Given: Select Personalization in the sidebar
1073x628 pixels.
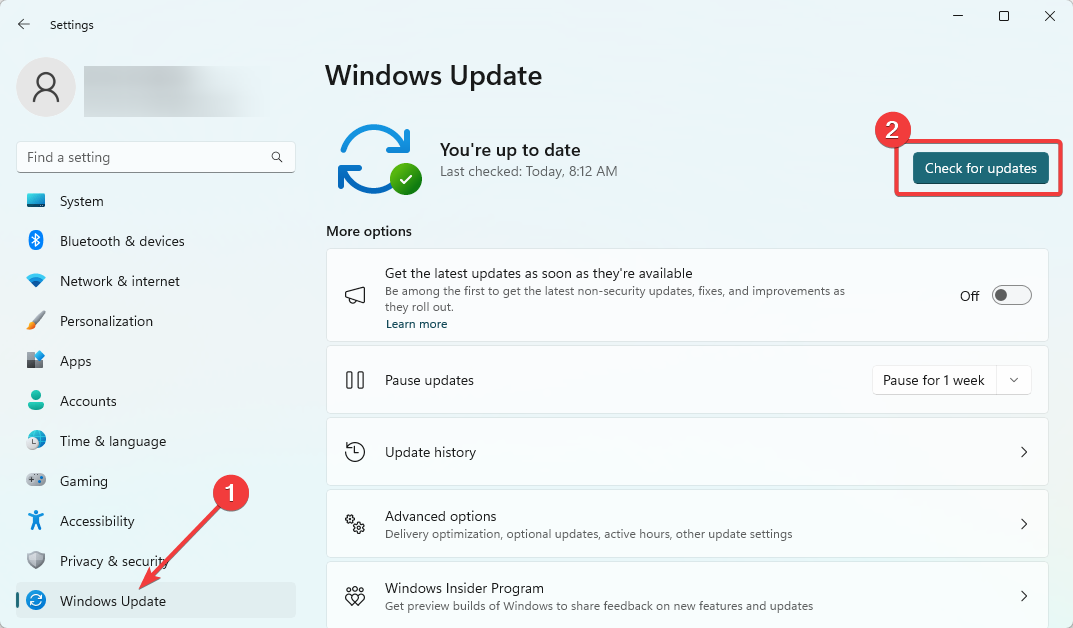Looking at the screenshot, I should click(x=156, y=321).
